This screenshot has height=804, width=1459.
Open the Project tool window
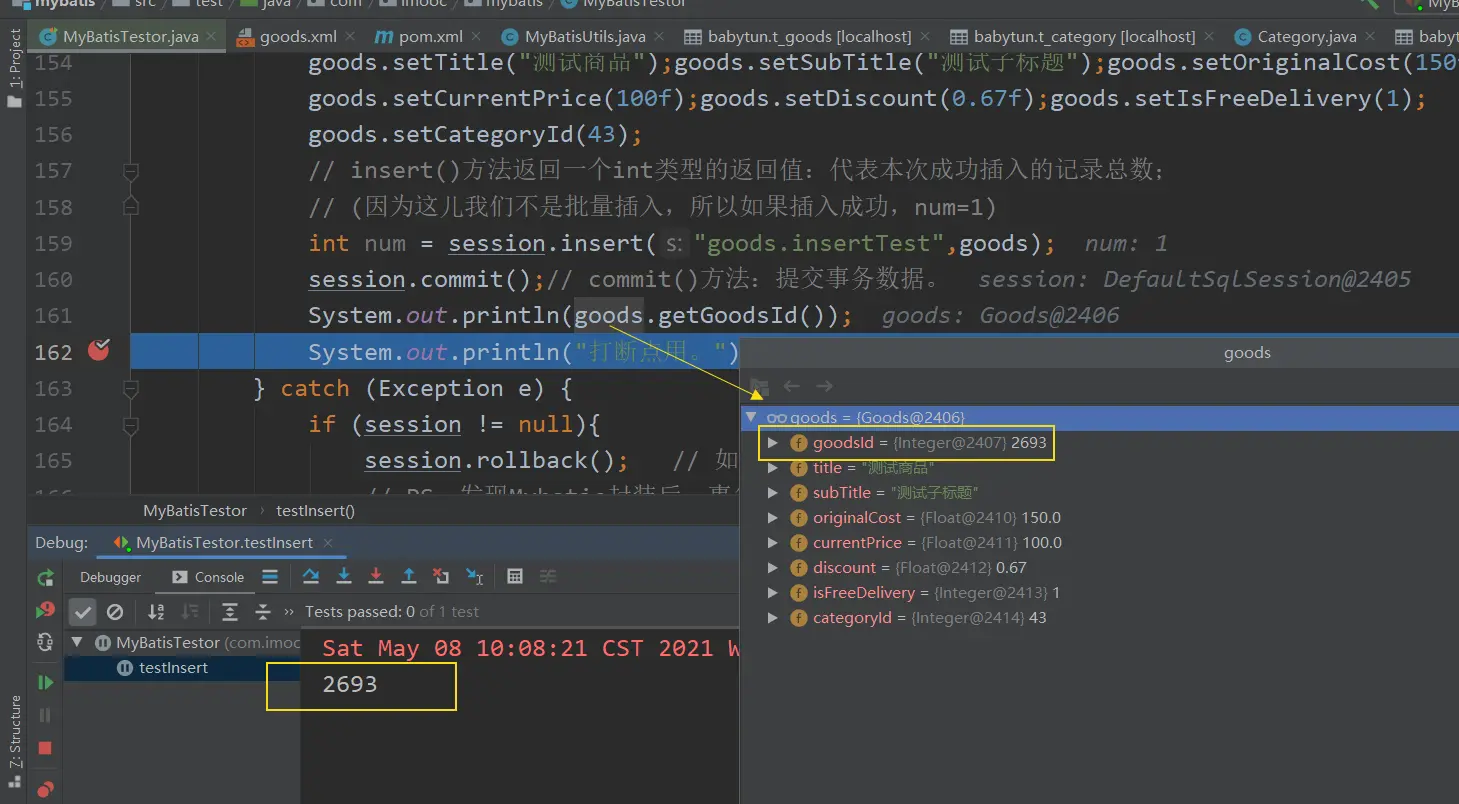(14, 68)
